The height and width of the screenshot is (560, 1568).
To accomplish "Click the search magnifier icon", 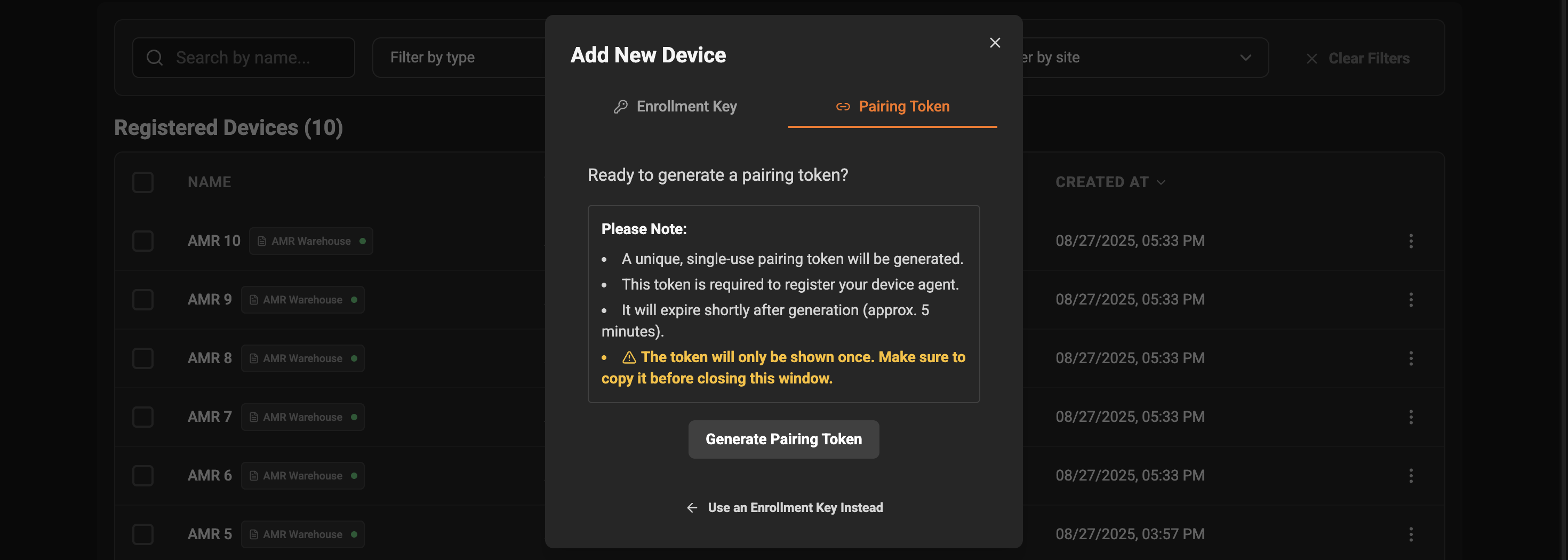I will (x=154, y=57).
